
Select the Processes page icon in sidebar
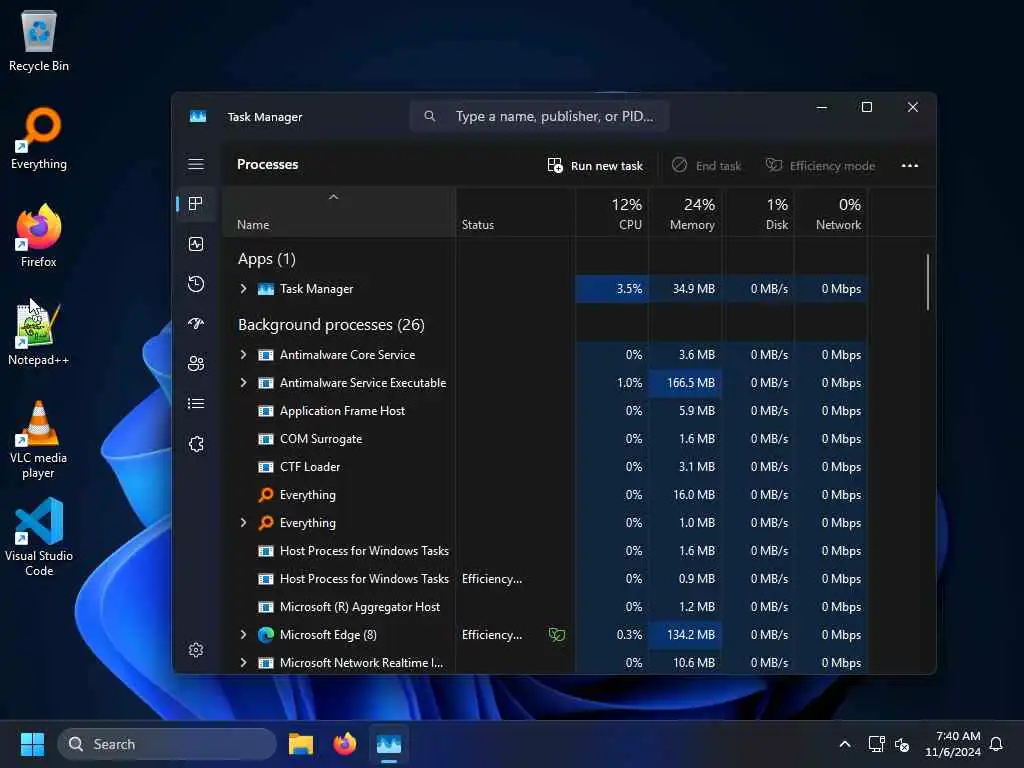[x=195, y=204]
